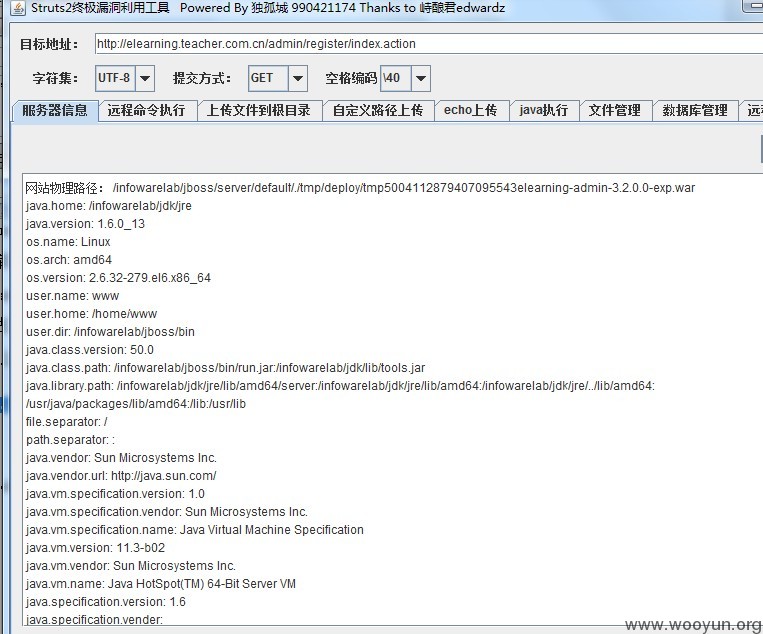Click the java.vendor: Sun Microsystems Inc. line

[121, 458]
